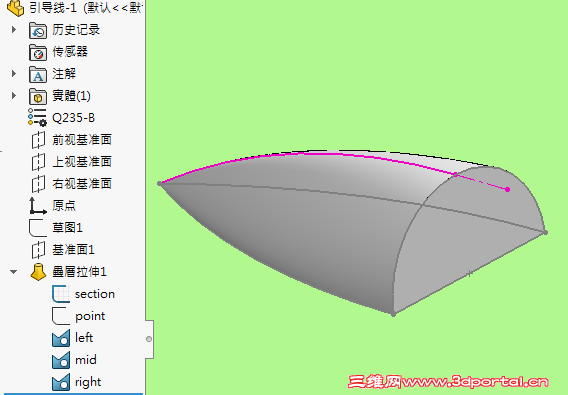Image resolution: width=568 pixels, height=395 pixels.
Task: Select the 注解 label
Action: pos(64,74)
